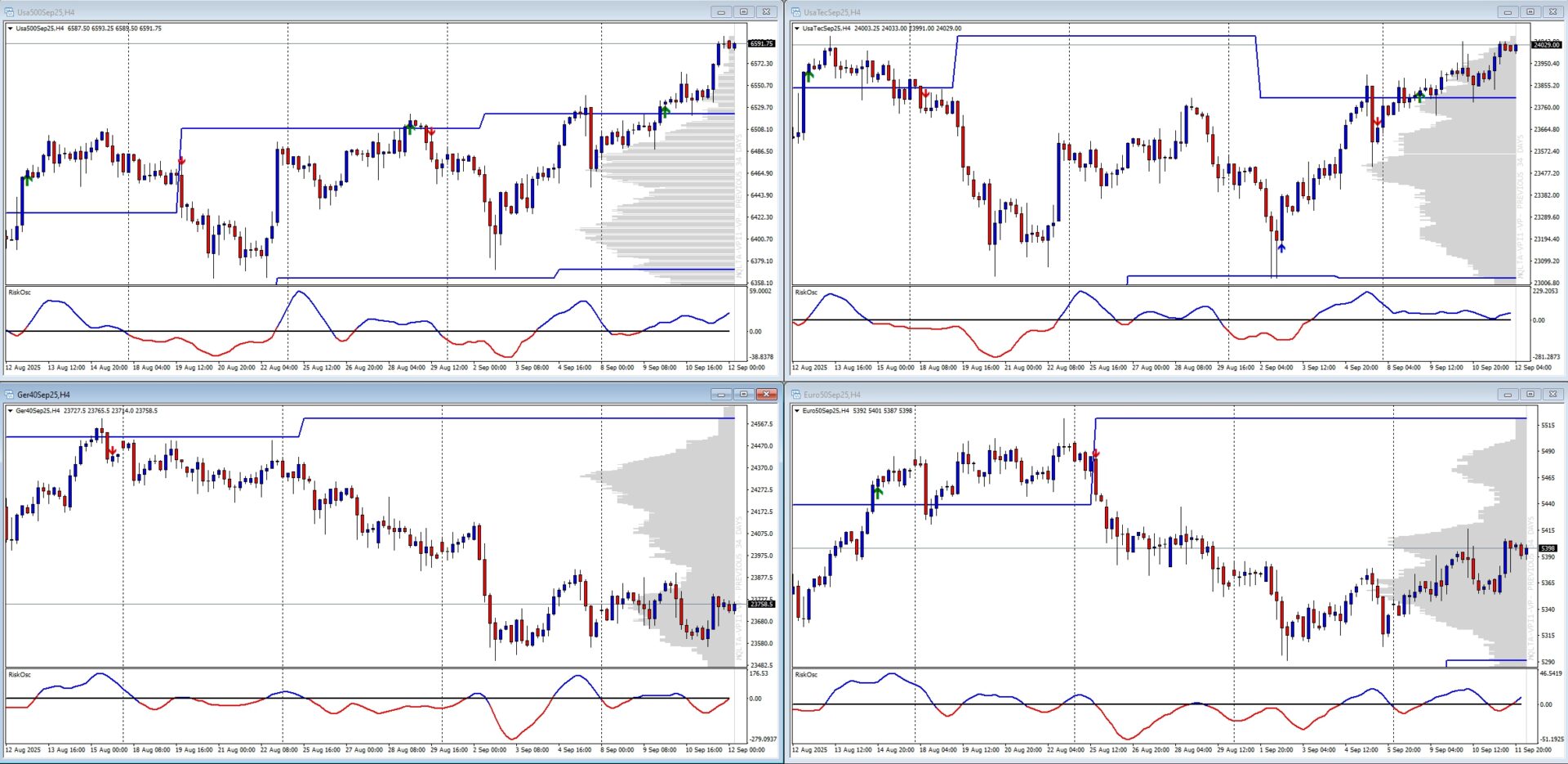Expand the triangle beside Euro50Sep25,H4 chart label

click(x=796, y=411)
